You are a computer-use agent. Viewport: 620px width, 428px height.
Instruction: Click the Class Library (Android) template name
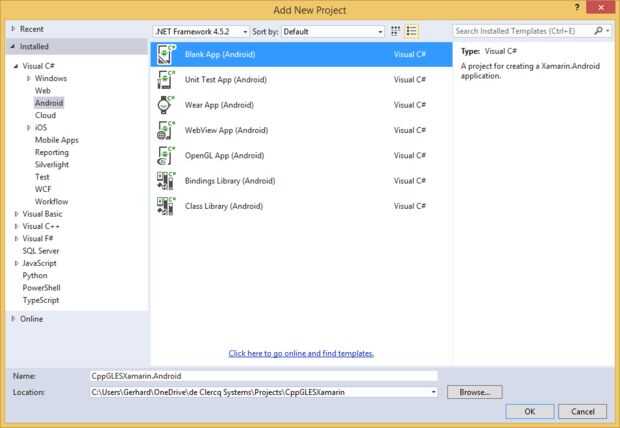click(x=224, y=206)
